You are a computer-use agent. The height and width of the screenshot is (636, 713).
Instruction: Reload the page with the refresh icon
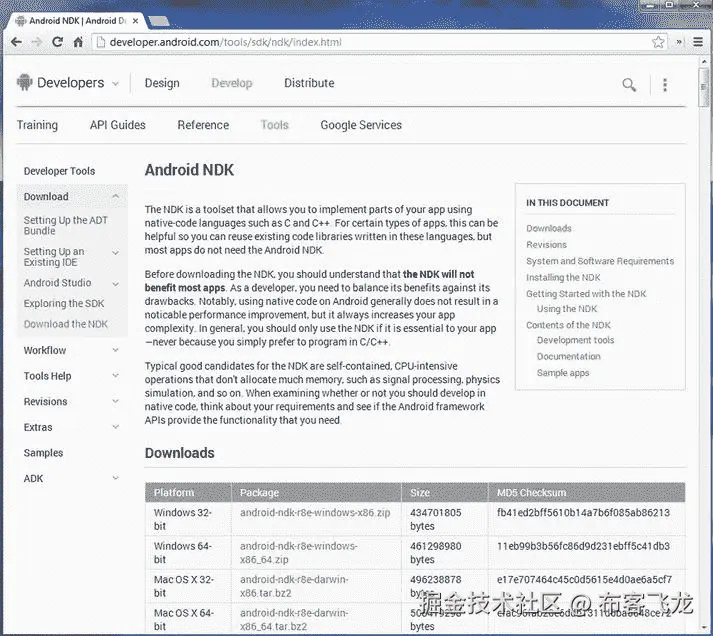pos(57,42)
